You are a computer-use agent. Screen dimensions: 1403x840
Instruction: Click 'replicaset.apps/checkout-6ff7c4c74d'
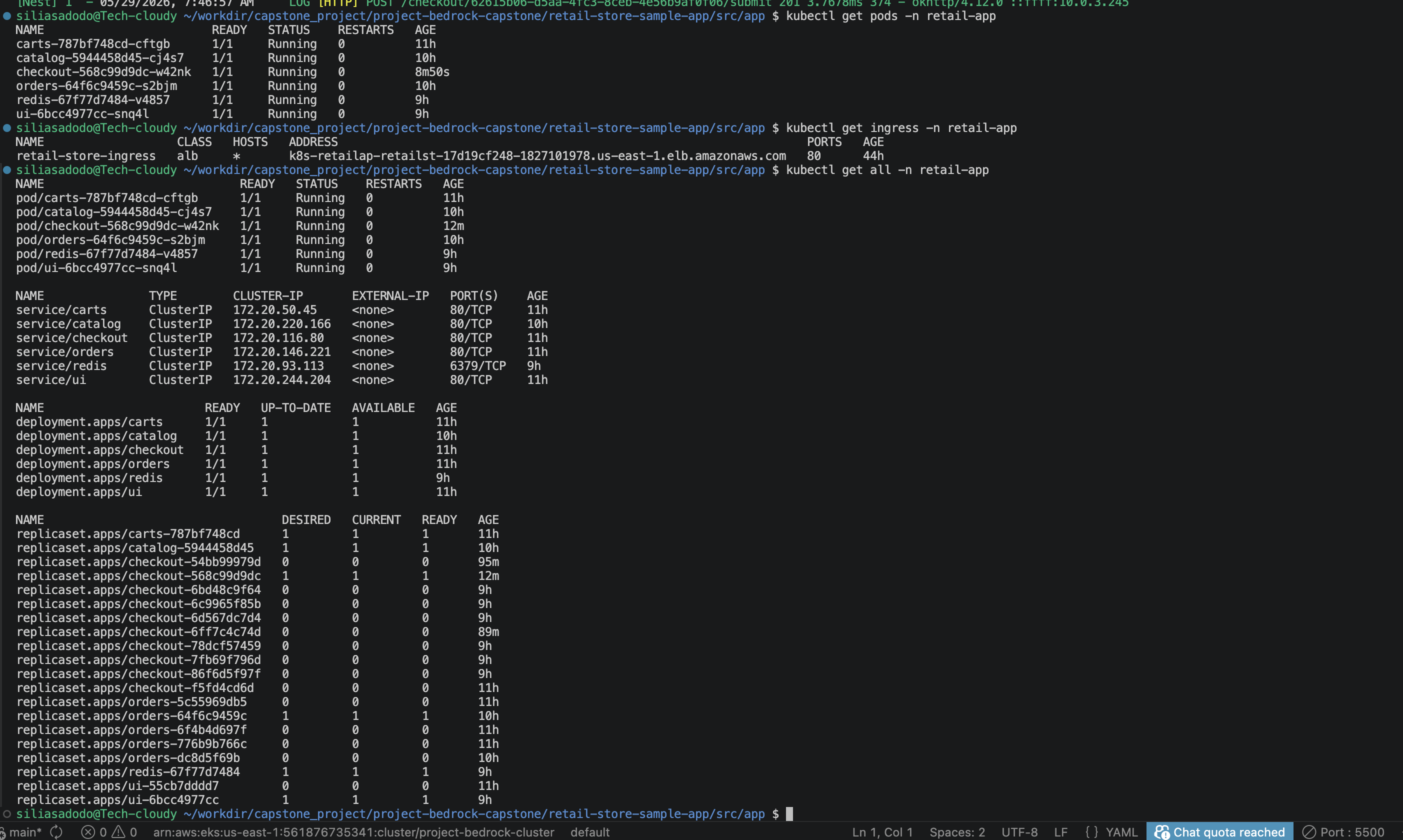pyautogui.click(x=138, y=631)
